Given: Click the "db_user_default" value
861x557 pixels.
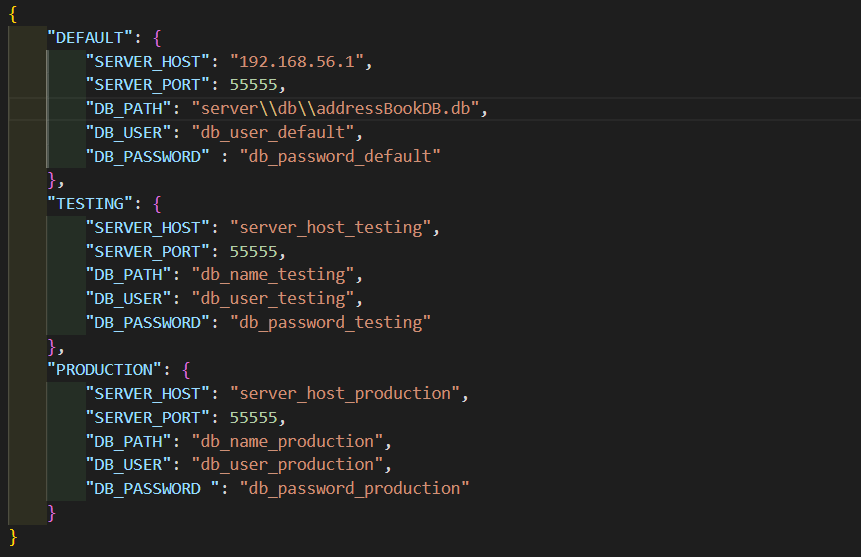Looking at the screenshot, I should [272, 132].
